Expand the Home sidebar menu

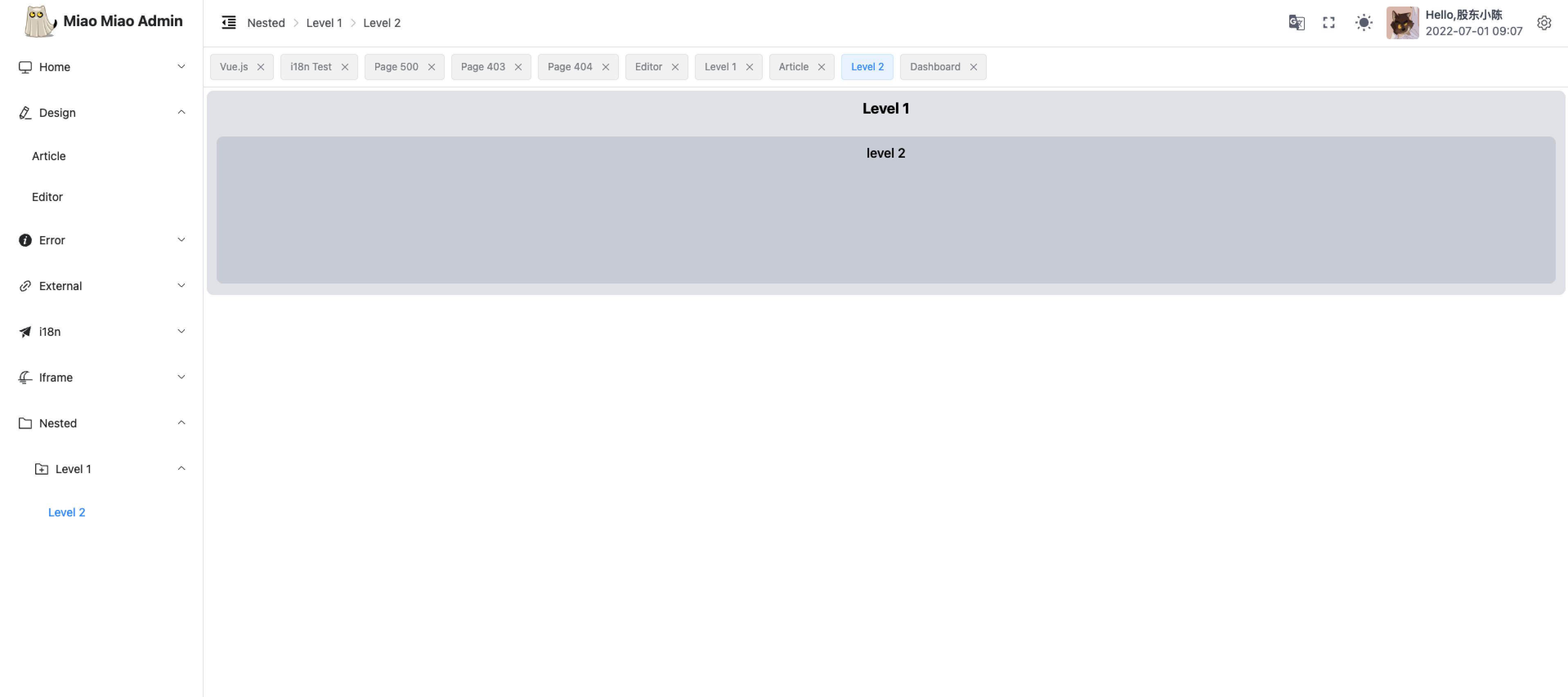[101, 67]
